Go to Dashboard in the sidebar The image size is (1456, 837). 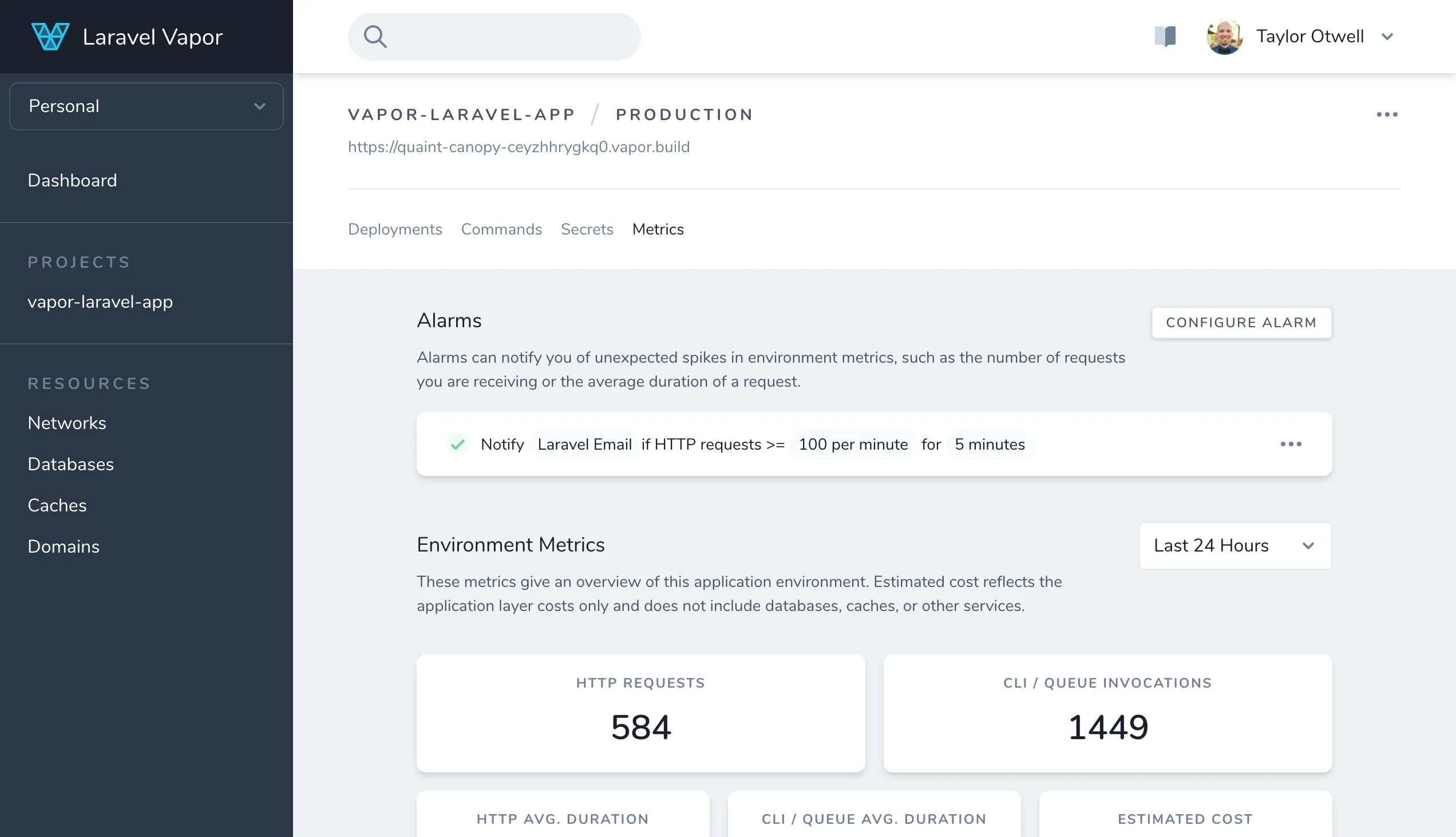(x=73, y=181)
